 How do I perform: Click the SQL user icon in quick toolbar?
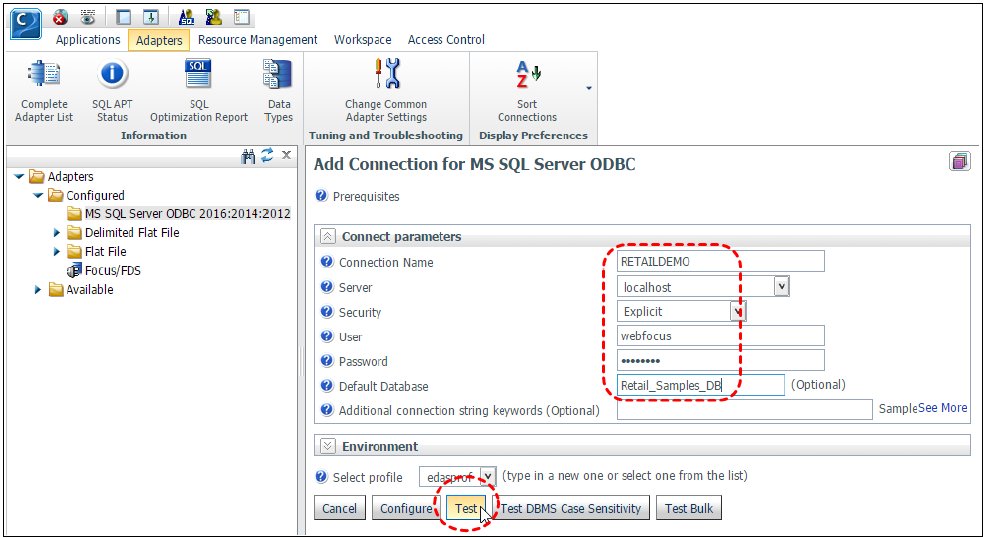[186, 18]
